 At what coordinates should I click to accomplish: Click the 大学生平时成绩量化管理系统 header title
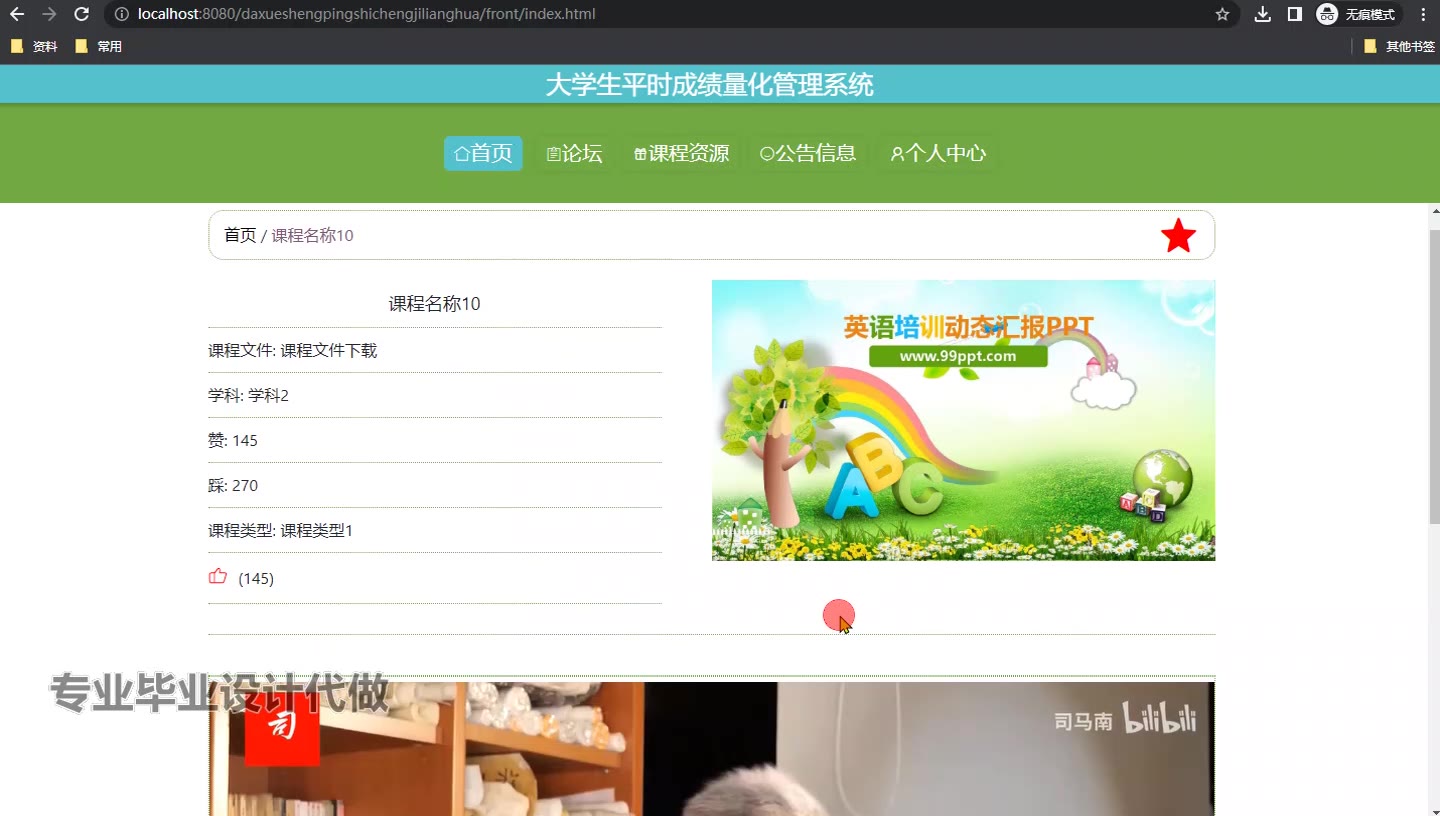(710, 85)
